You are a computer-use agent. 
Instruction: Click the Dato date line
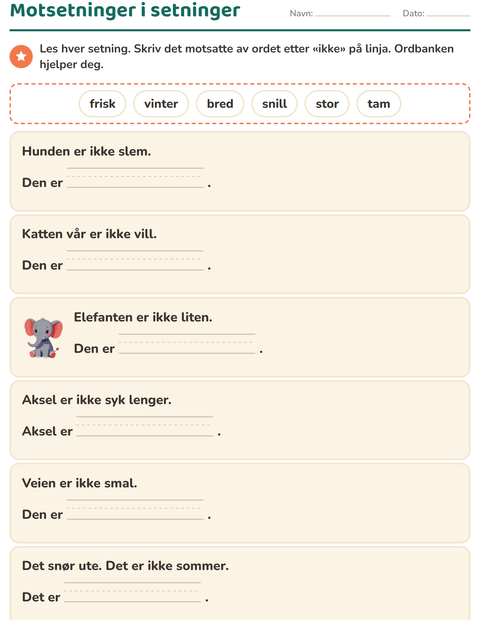click(448, 13)
